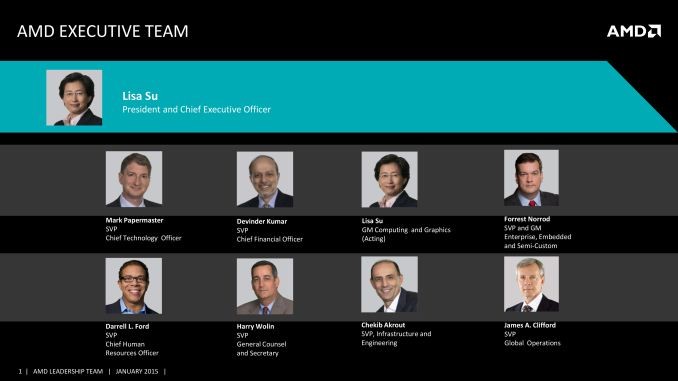Select the name Forrest Norrod
The width and height of the screenshot is (678, 381).
(527, 219)
